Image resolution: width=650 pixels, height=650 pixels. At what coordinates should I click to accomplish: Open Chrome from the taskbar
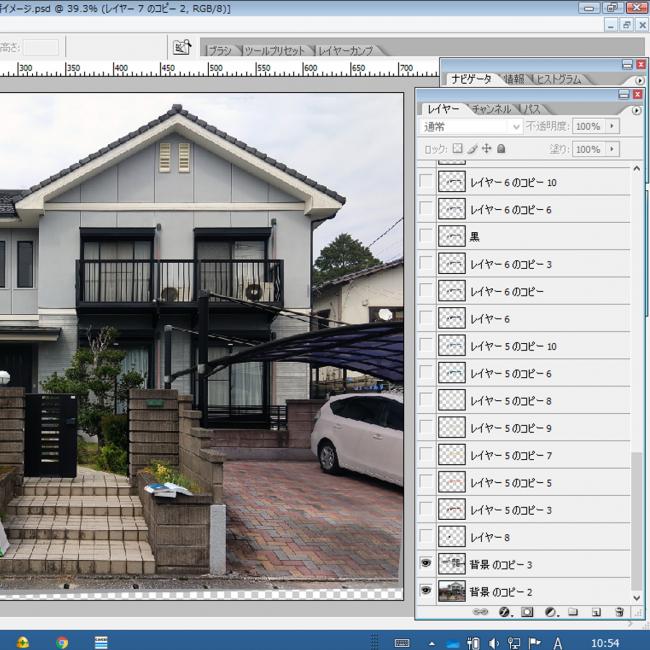click(x=62, y=641)
